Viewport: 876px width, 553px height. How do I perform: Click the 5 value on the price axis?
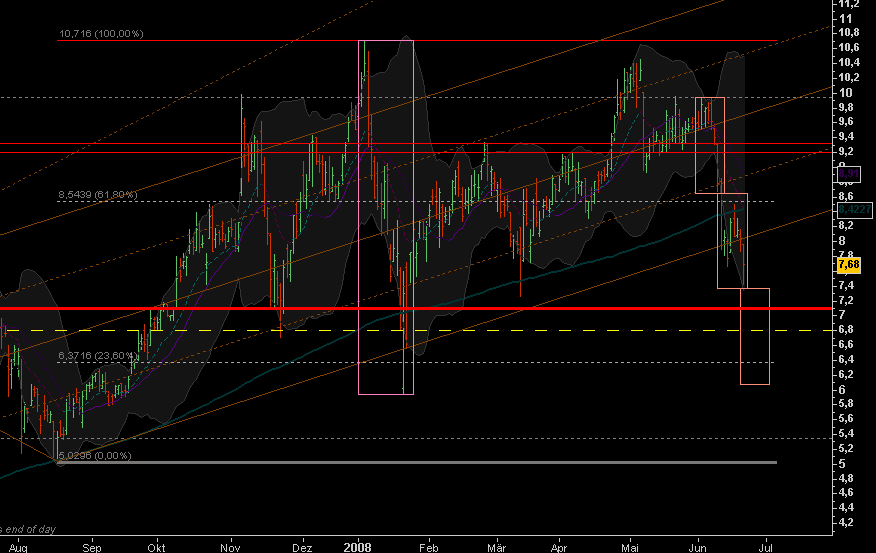coord(842,464)
